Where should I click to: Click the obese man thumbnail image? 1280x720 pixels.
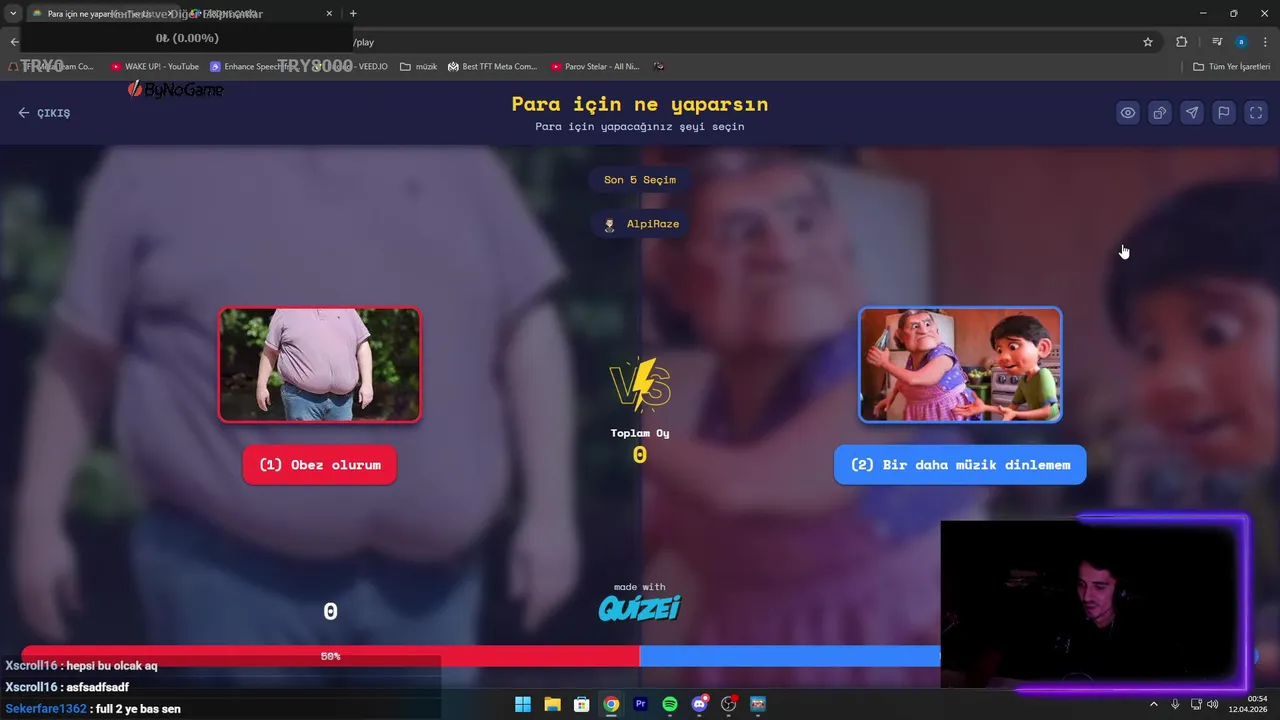pyautogui.click(x=320, y=365)
